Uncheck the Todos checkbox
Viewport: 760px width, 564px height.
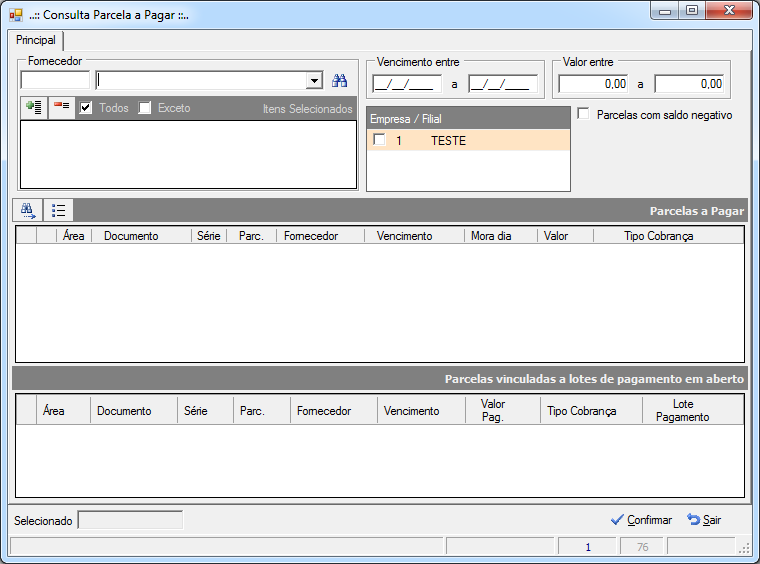(x=86, y=108)
